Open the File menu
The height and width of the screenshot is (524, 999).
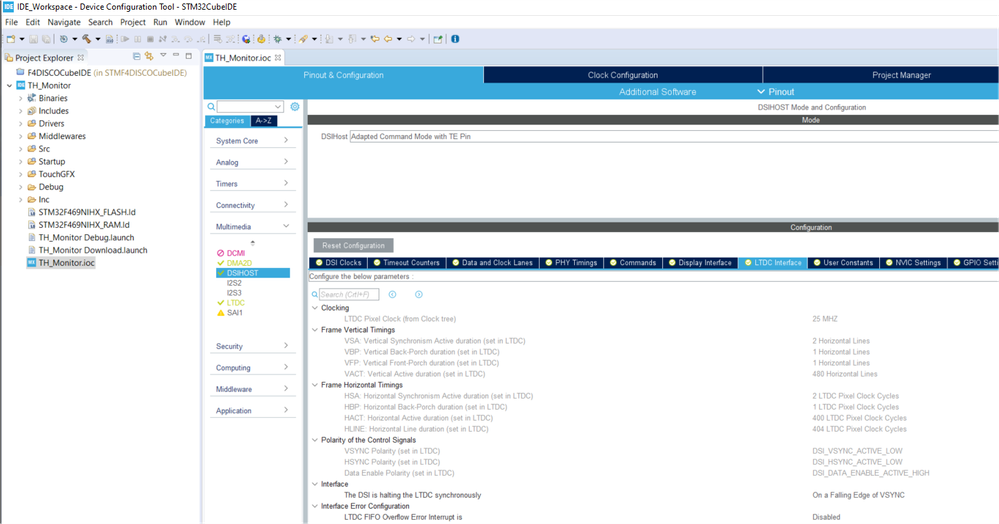11,22
